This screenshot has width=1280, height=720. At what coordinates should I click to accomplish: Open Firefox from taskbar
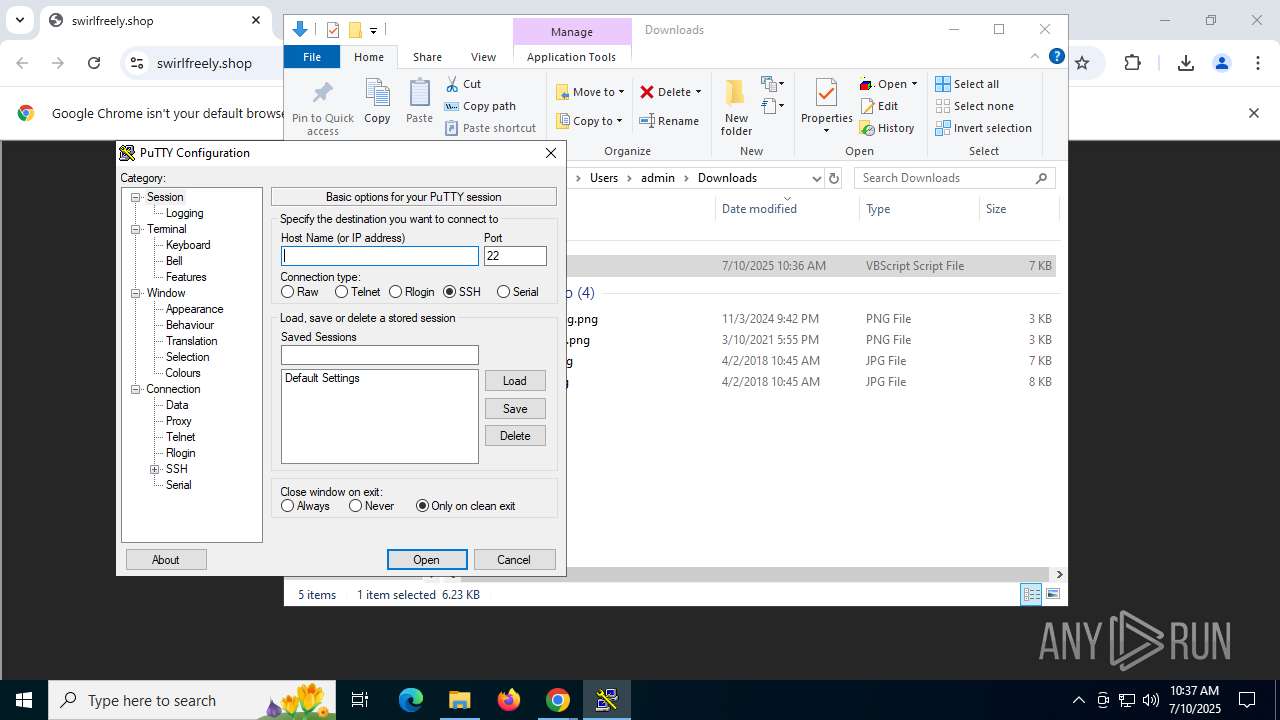click(x=509, y=700)
